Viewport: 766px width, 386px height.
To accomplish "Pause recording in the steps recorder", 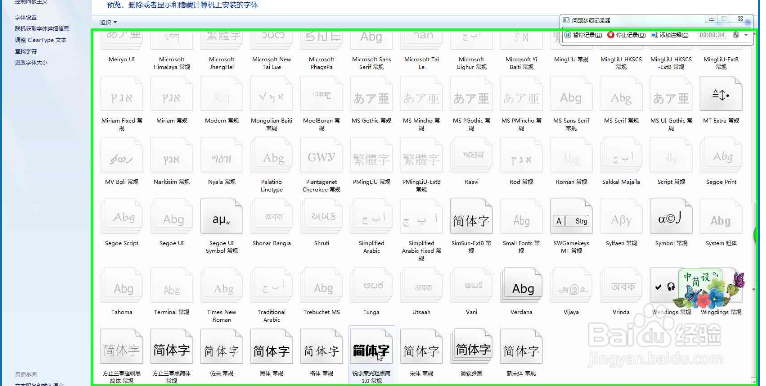I will [583, 35].
